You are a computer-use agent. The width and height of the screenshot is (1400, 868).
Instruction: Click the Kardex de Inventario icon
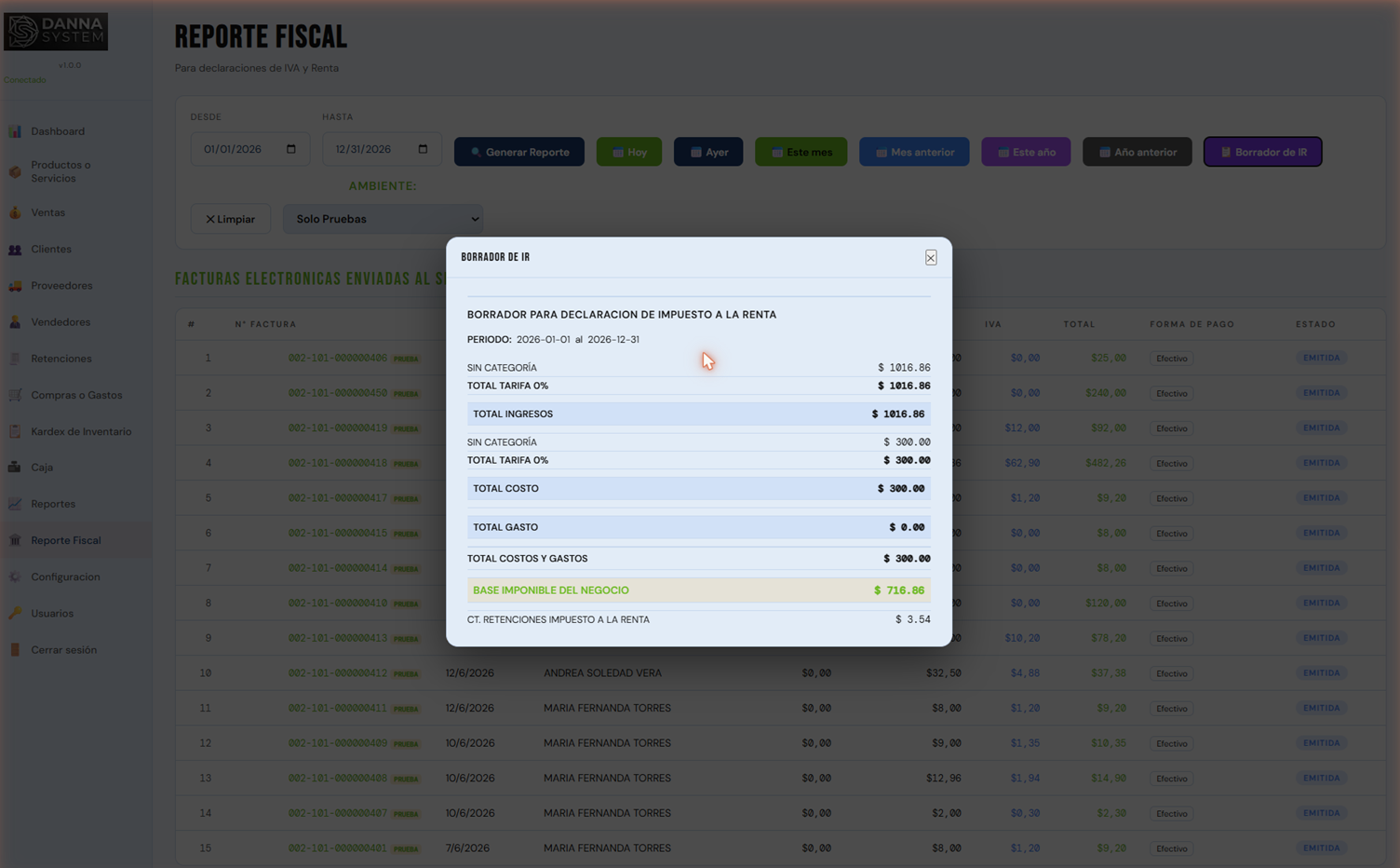pos(15,431)
